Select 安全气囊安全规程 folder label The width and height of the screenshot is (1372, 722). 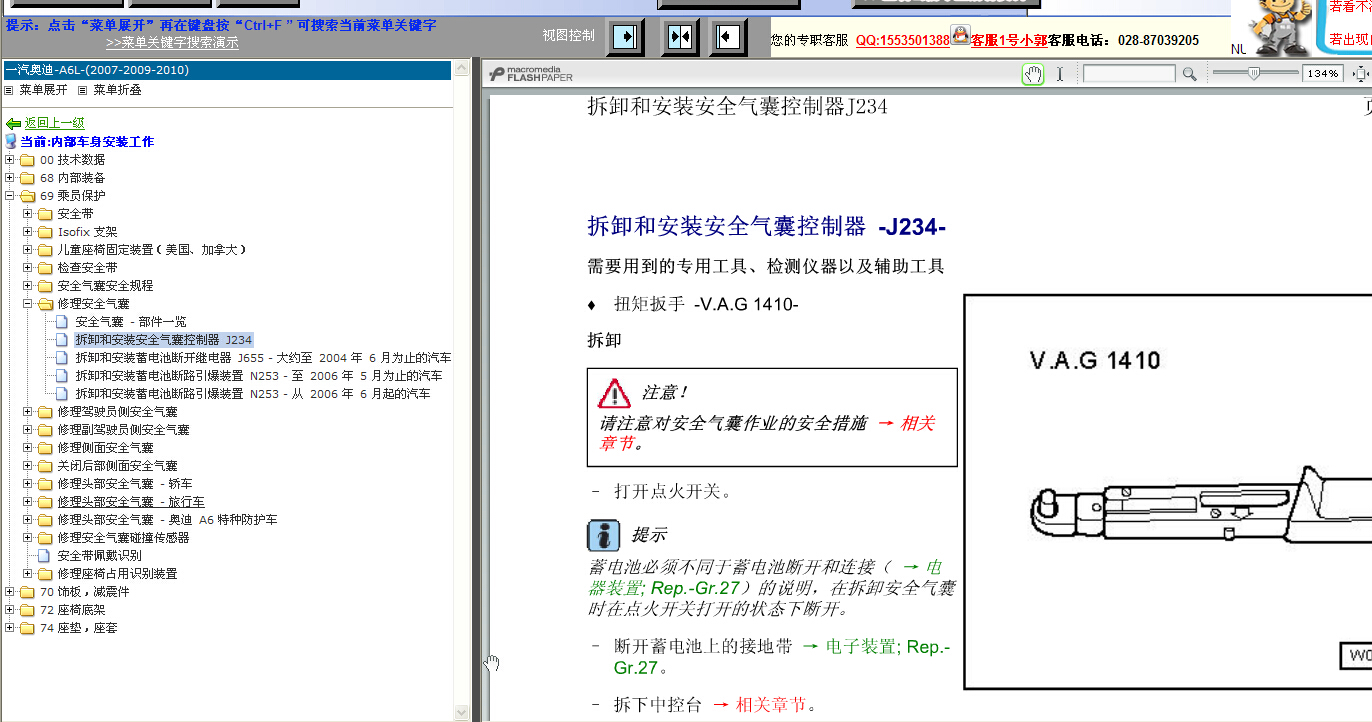tap(106, 286)
